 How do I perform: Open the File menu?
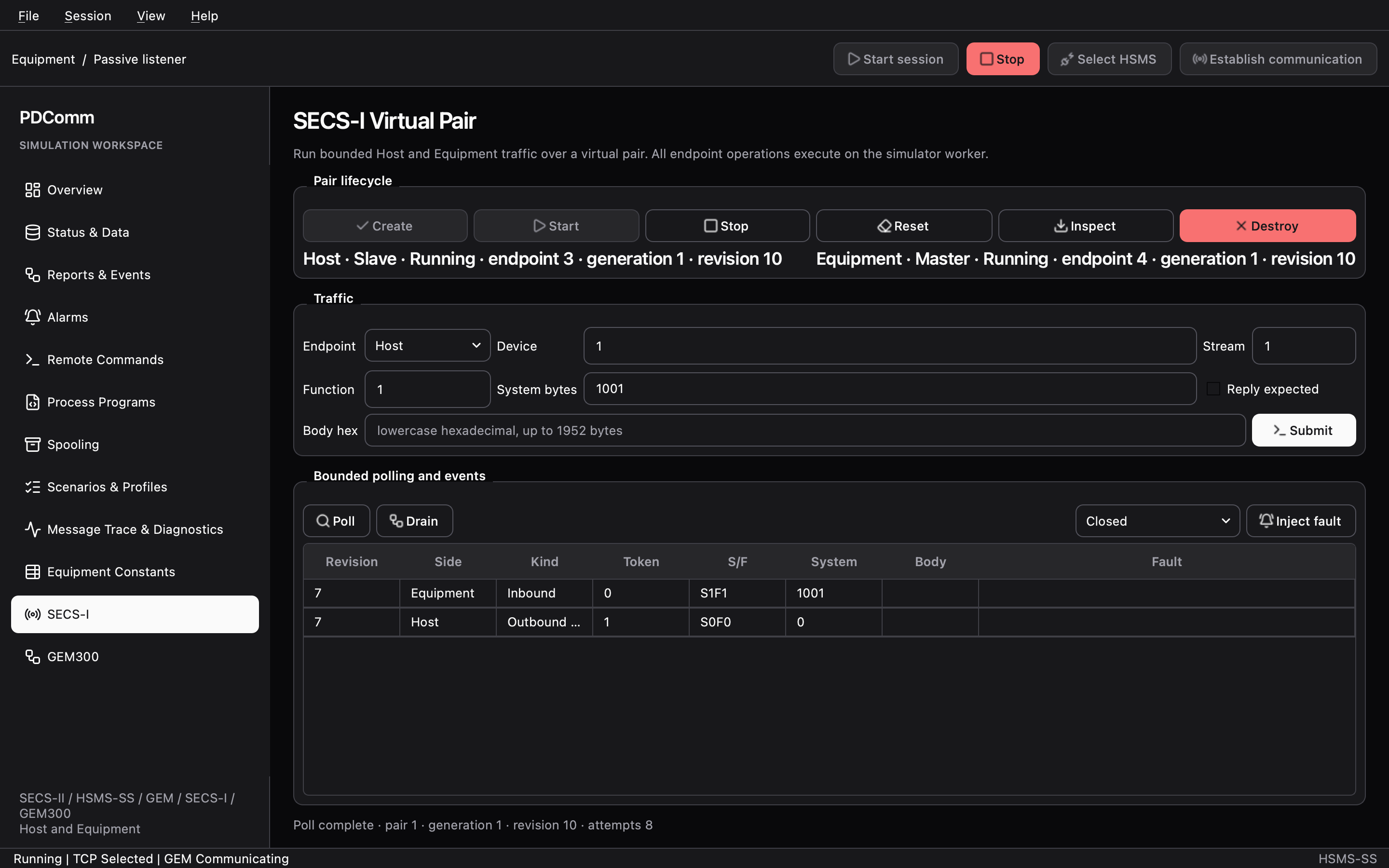(29, 15)
